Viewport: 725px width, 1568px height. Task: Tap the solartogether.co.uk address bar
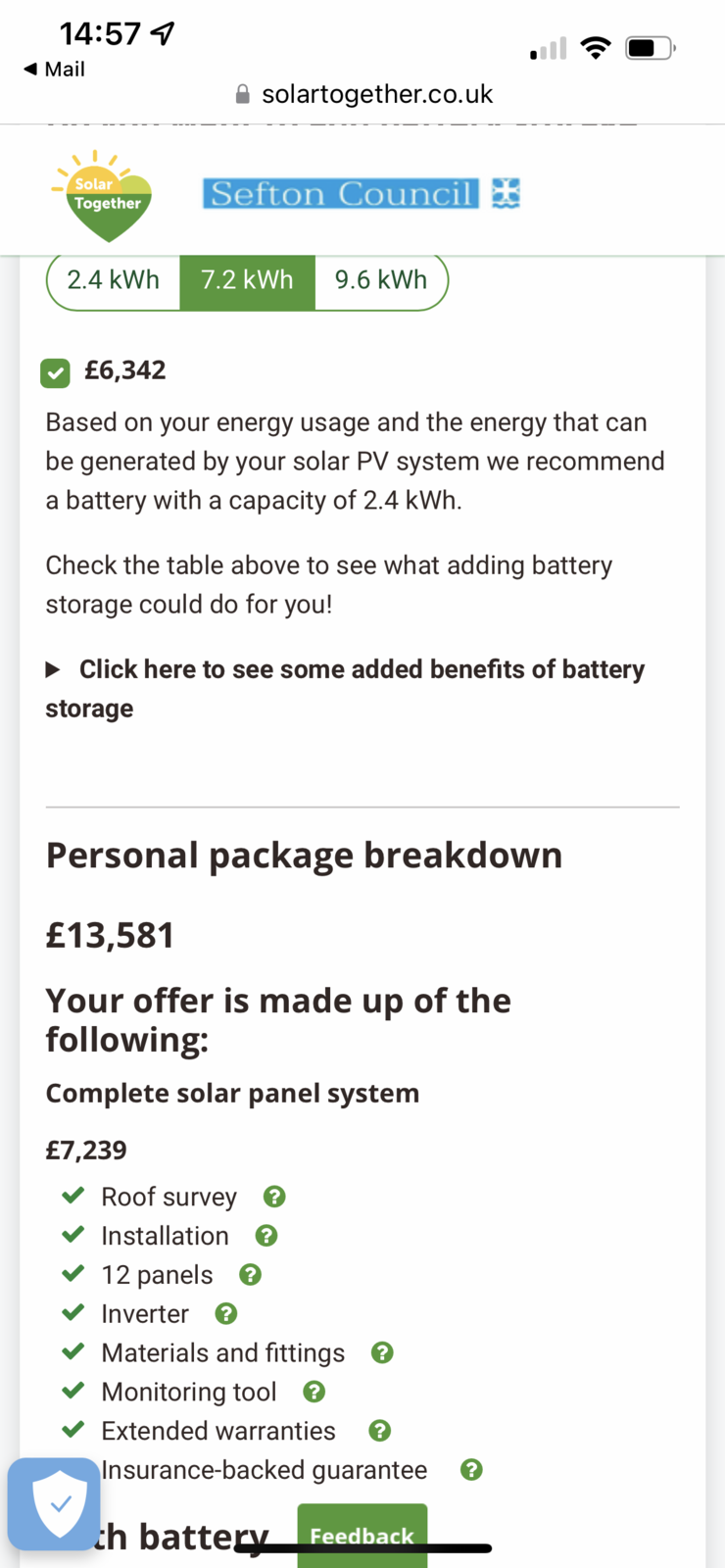click(x=376, y=94)
